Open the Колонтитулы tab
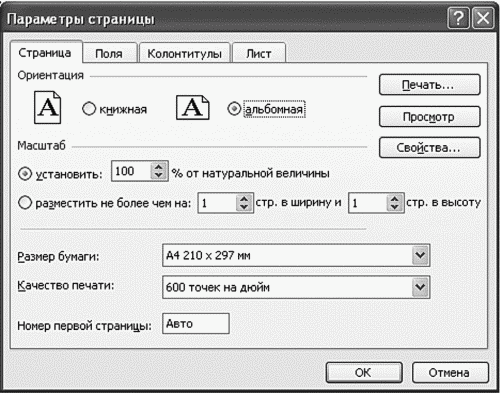 pyautogui.click(x=185, y=53)
